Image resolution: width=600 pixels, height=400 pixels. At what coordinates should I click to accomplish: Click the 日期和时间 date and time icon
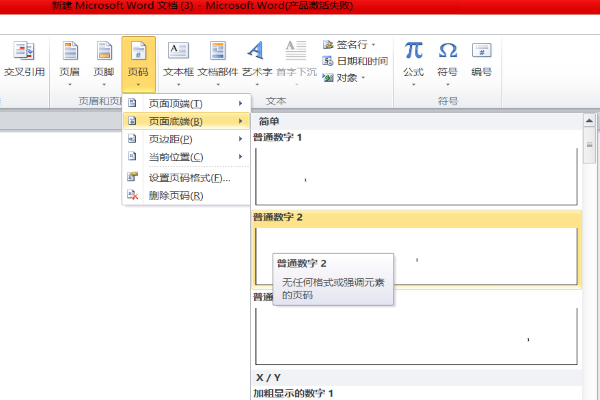point(328,61)
